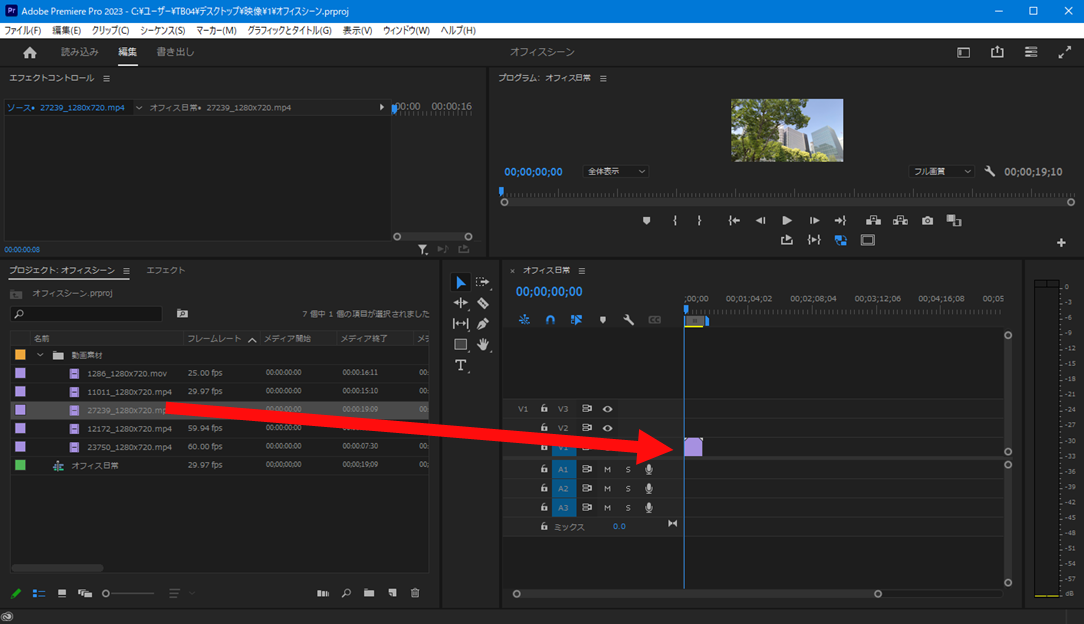The width and height of the screenshot is (1084, 624).
Task: Select the Slip tool
Action: [460, 323]
